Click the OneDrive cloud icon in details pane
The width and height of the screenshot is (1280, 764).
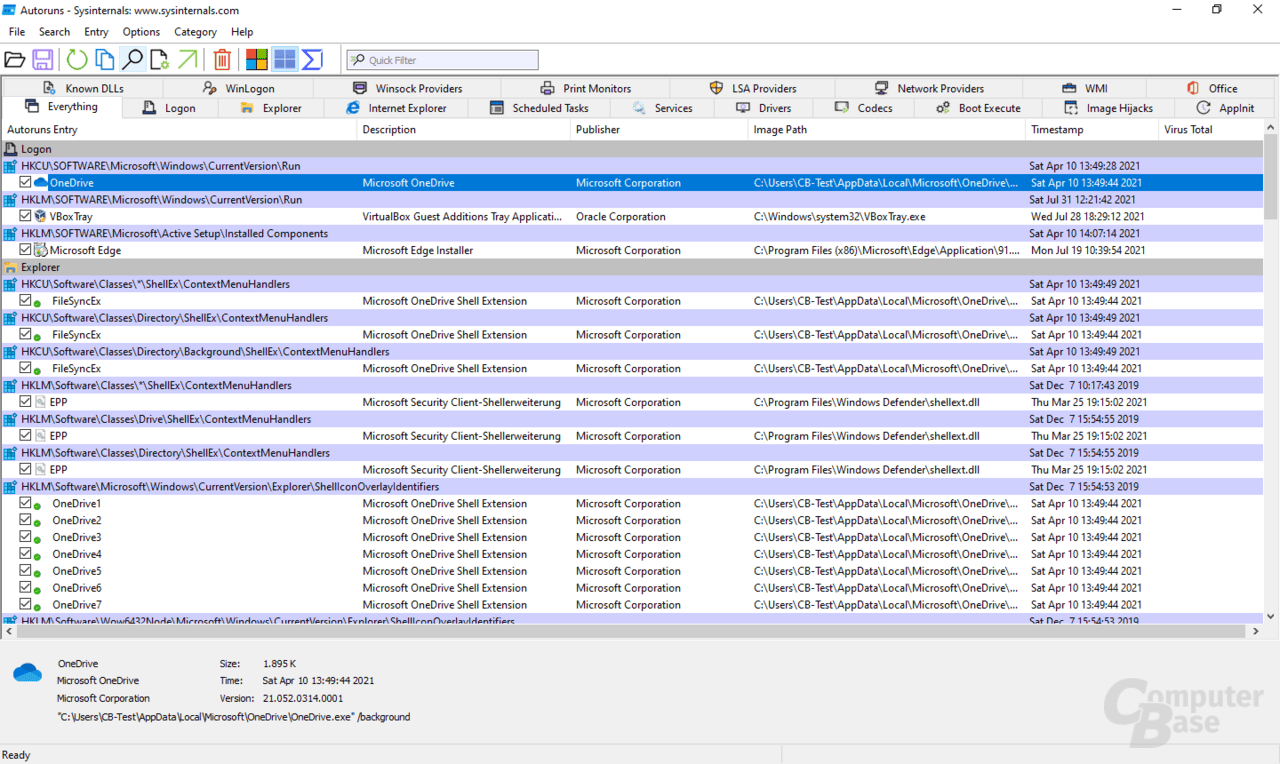point(27,673)
